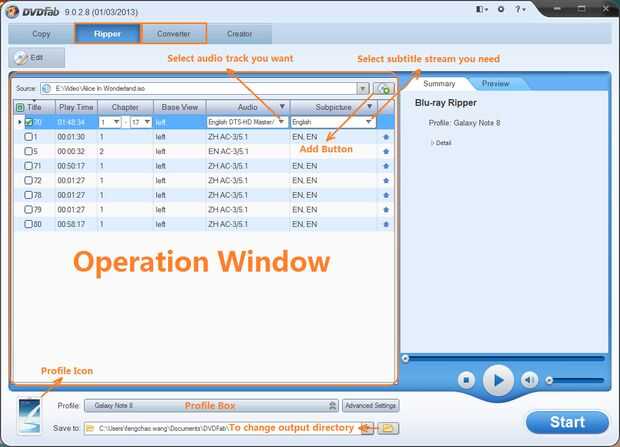Open the help question mark menu
This screenshot has height=447, width=620.
tap(520, 9)
